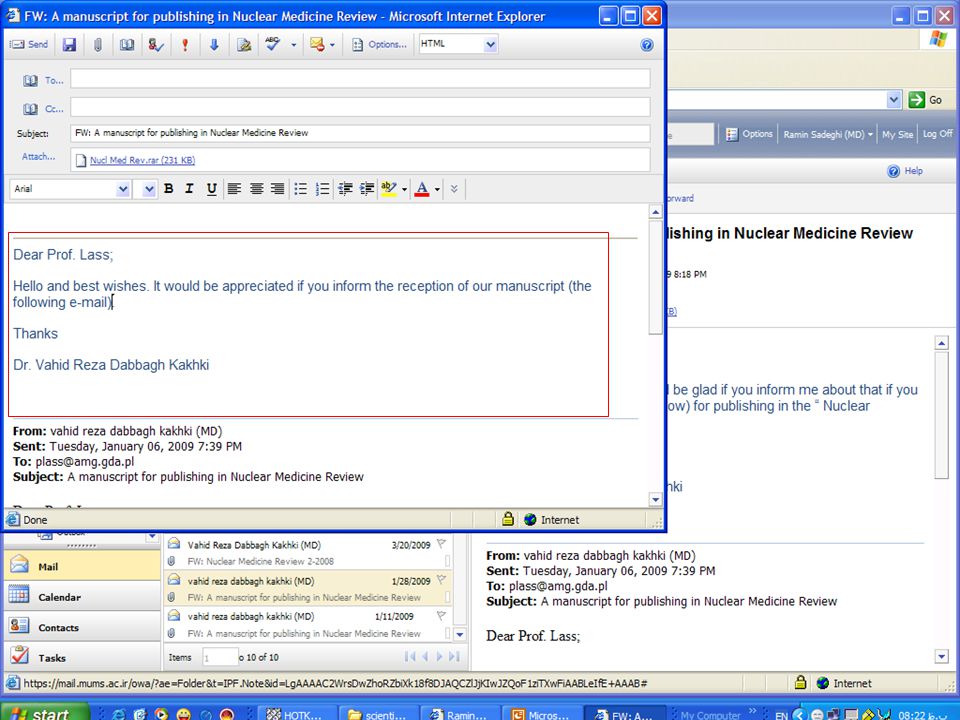Click into the Cc recipients field
Screen dimensions: 960x720
360,107
